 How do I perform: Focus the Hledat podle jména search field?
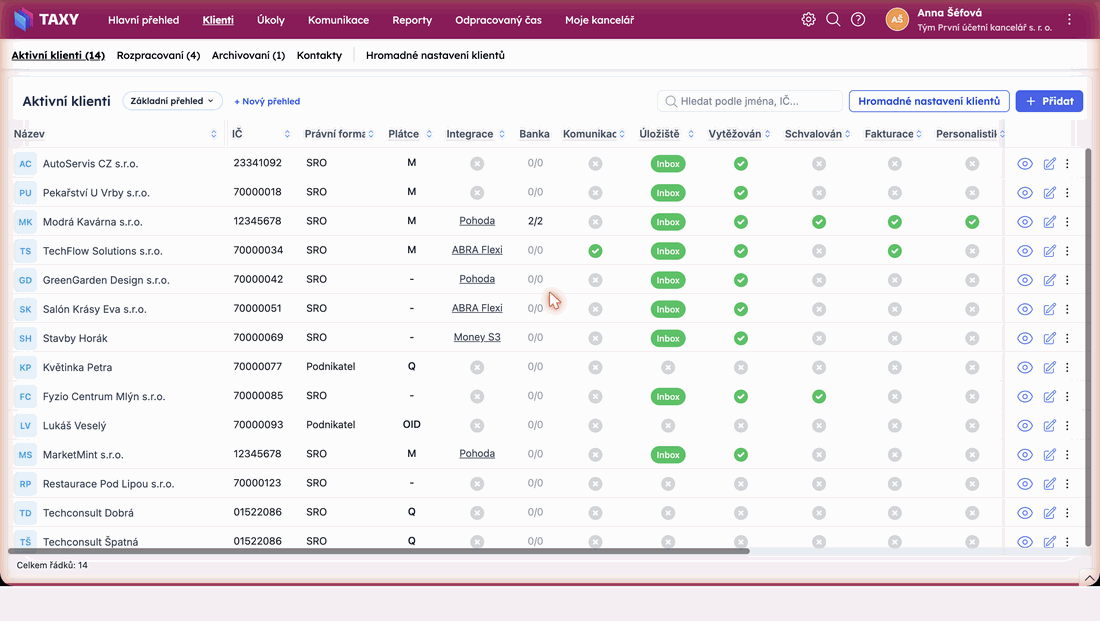[750, 101]
